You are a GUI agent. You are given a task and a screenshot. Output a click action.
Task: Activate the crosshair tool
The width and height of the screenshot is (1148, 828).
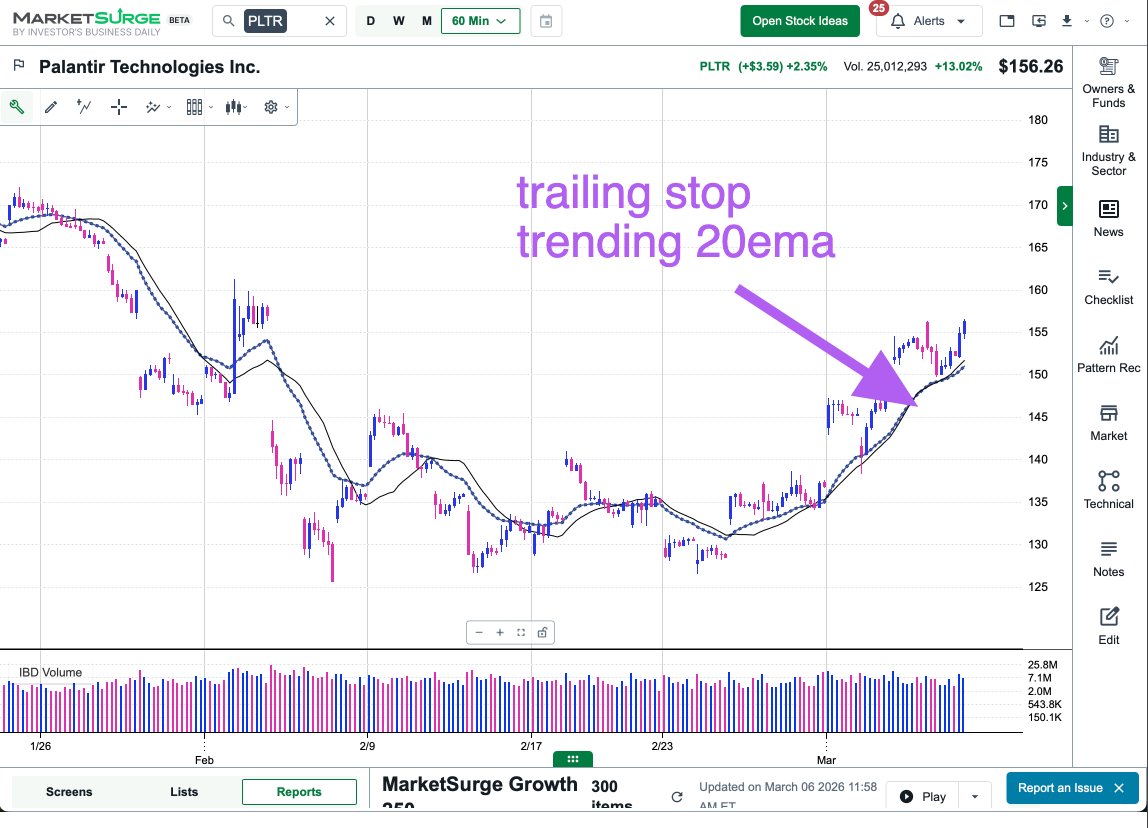[118, 106]
